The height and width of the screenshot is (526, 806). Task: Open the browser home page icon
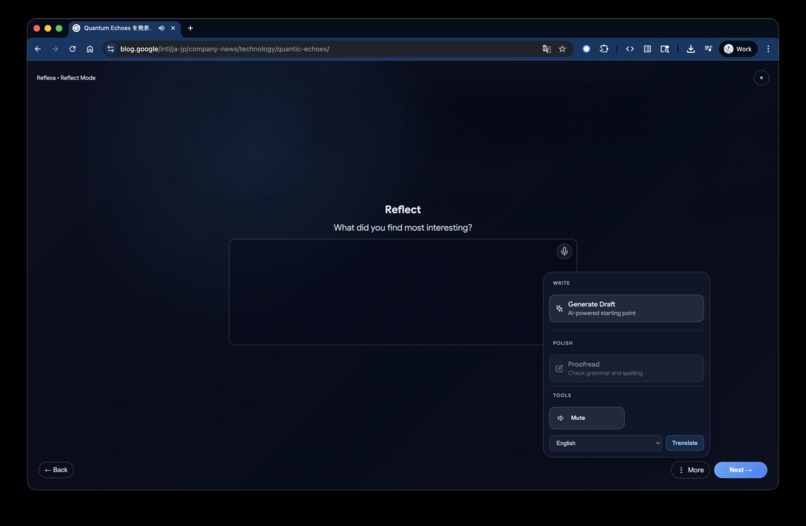(x=90, y=49)
